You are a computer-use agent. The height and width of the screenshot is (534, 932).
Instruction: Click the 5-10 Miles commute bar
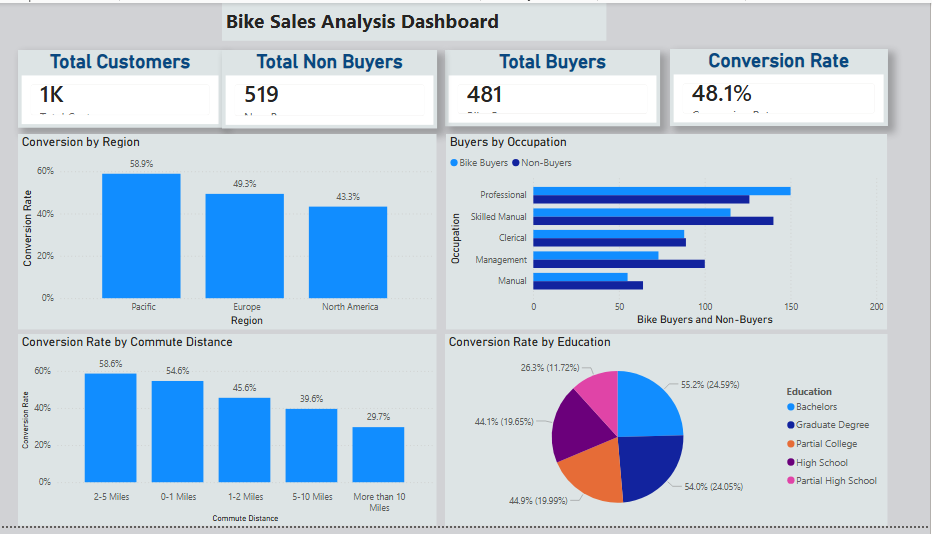(x=311, y=445)
